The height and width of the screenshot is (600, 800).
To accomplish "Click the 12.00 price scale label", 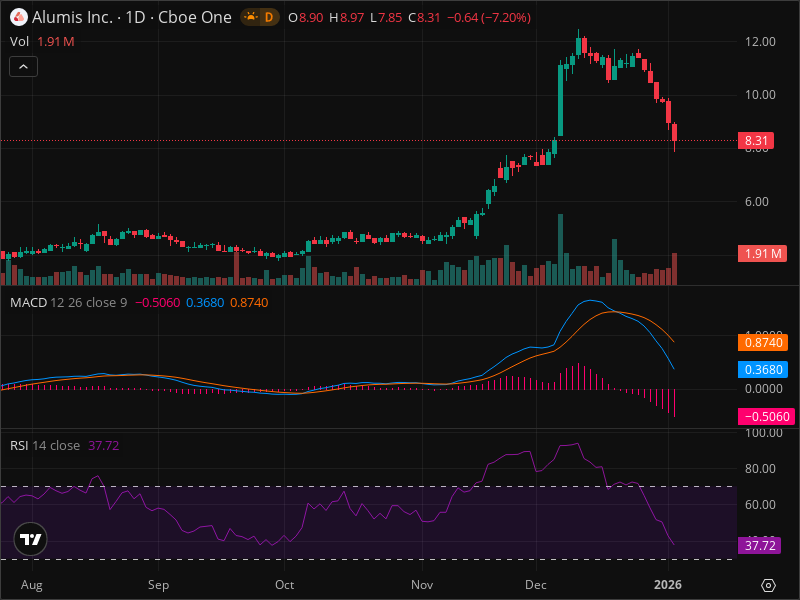I will pos(760,42).
